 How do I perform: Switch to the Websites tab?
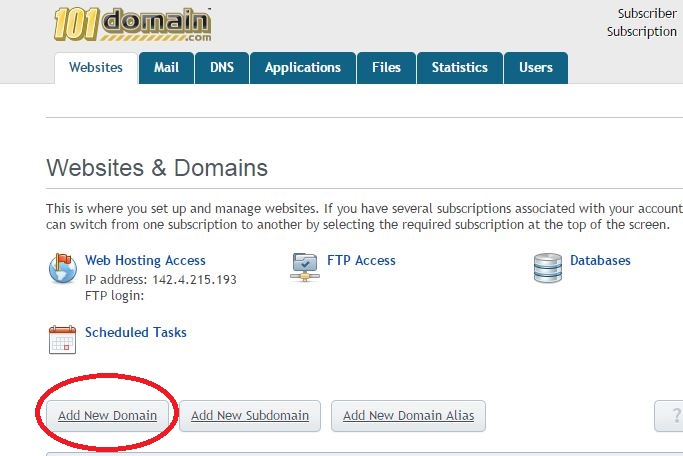96,68
